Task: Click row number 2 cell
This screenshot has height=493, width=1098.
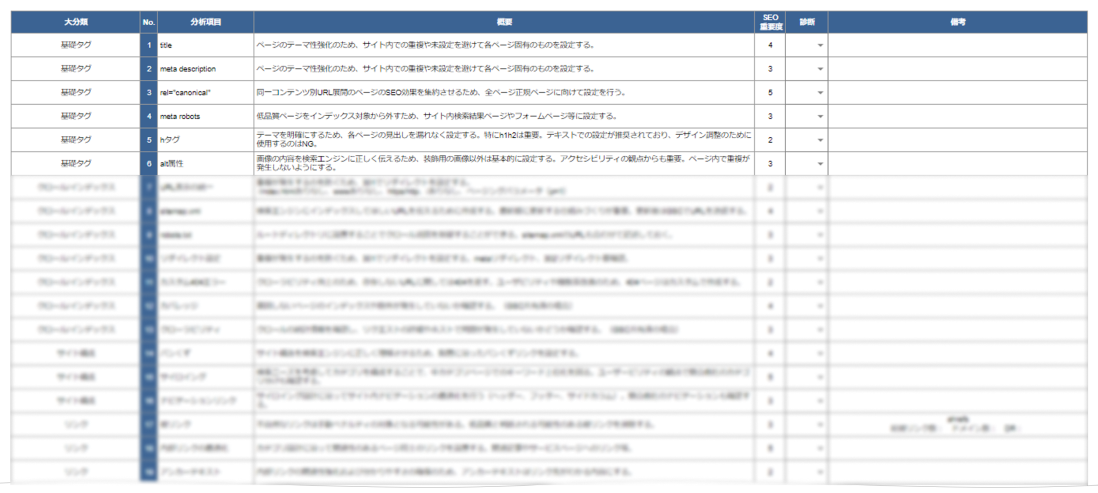Action: [148, 69]
